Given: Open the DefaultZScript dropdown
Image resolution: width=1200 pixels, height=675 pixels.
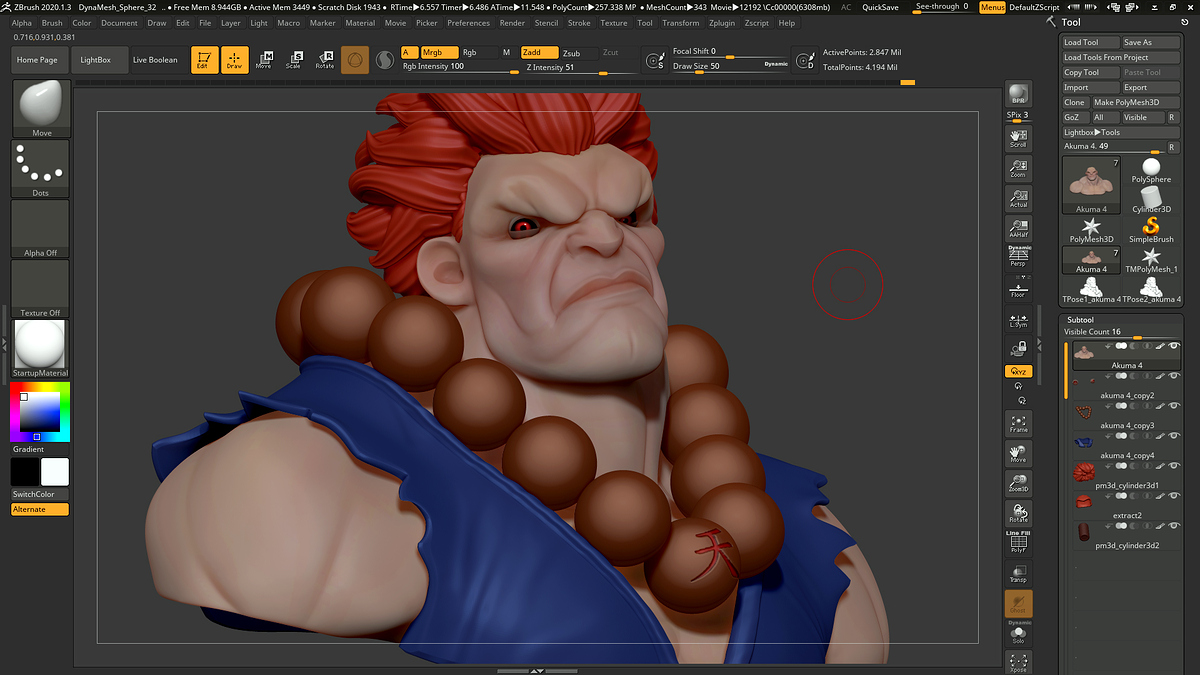Looking at the screenshot, I should 1036,7.
